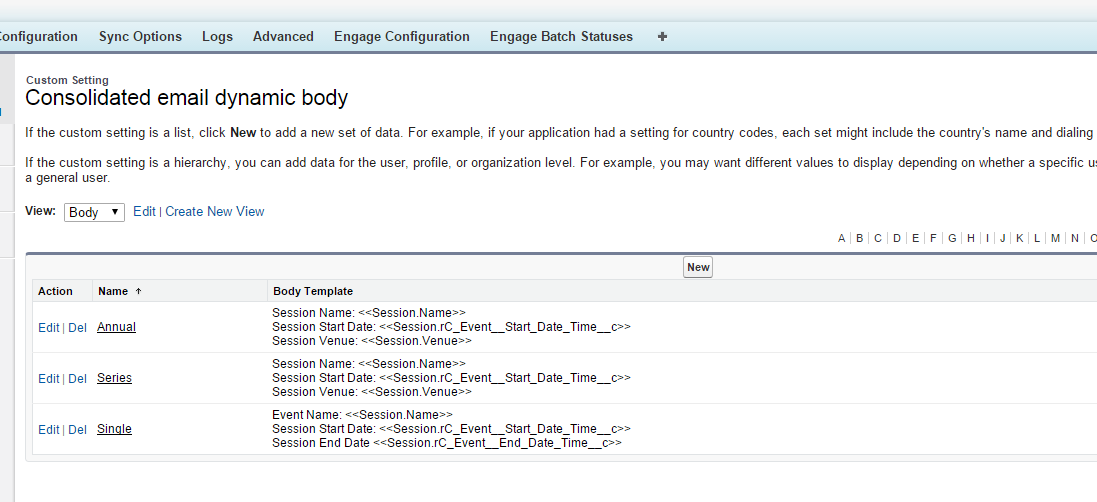Click the Edit link beside View
Screen dimensions: 1097x502
tap(144, 212)
